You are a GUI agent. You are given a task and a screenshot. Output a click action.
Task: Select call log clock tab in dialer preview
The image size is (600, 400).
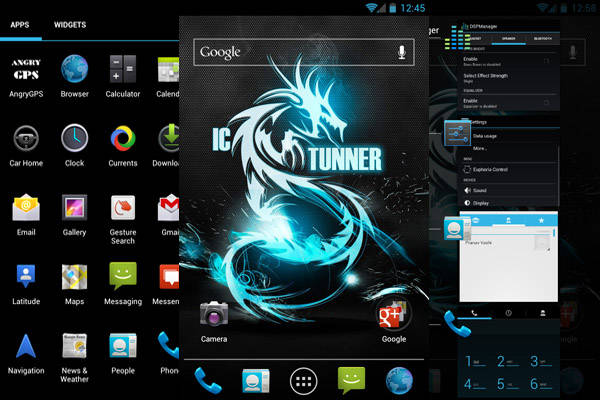[508, 313]
